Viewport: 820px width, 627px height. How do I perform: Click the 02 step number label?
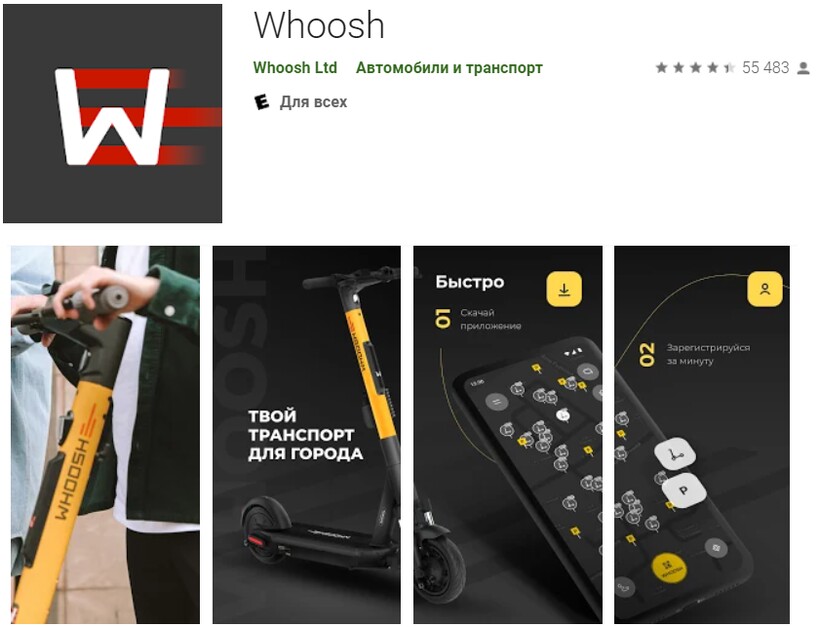coord(647,355)
